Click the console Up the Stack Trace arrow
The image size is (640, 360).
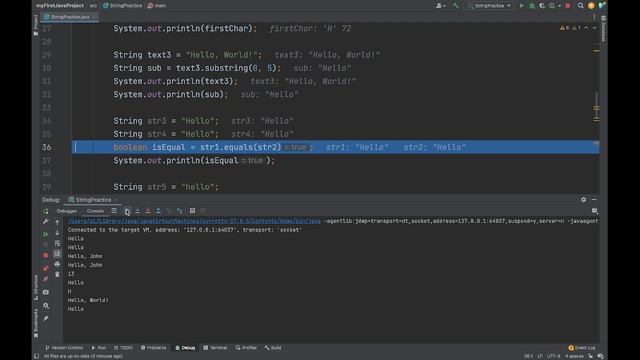(57, 222)
